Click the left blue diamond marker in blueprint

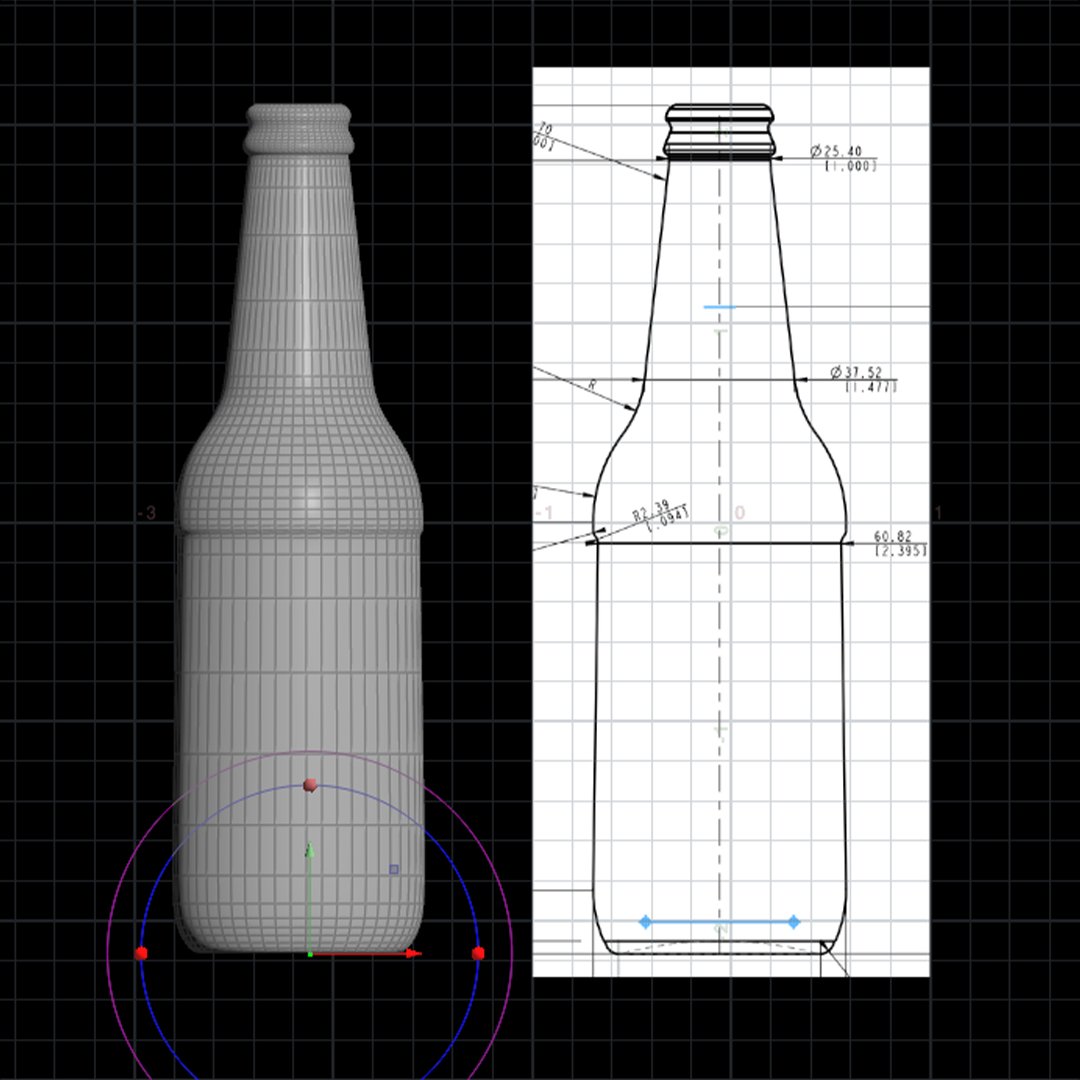click(645, 922)
